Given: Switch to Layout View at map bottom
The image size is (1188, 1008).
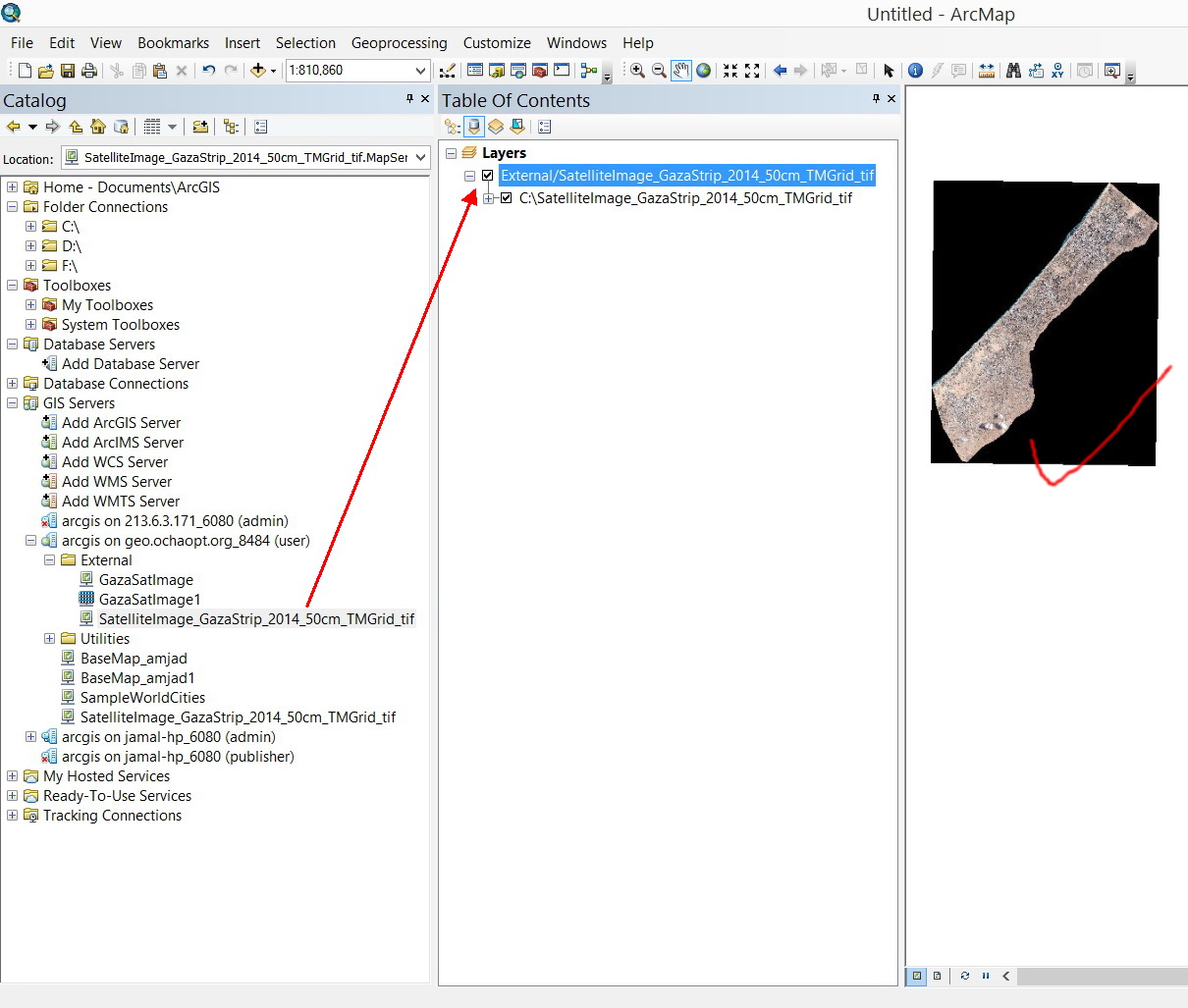Looking at the screenshot, I should tap(937, 976).
